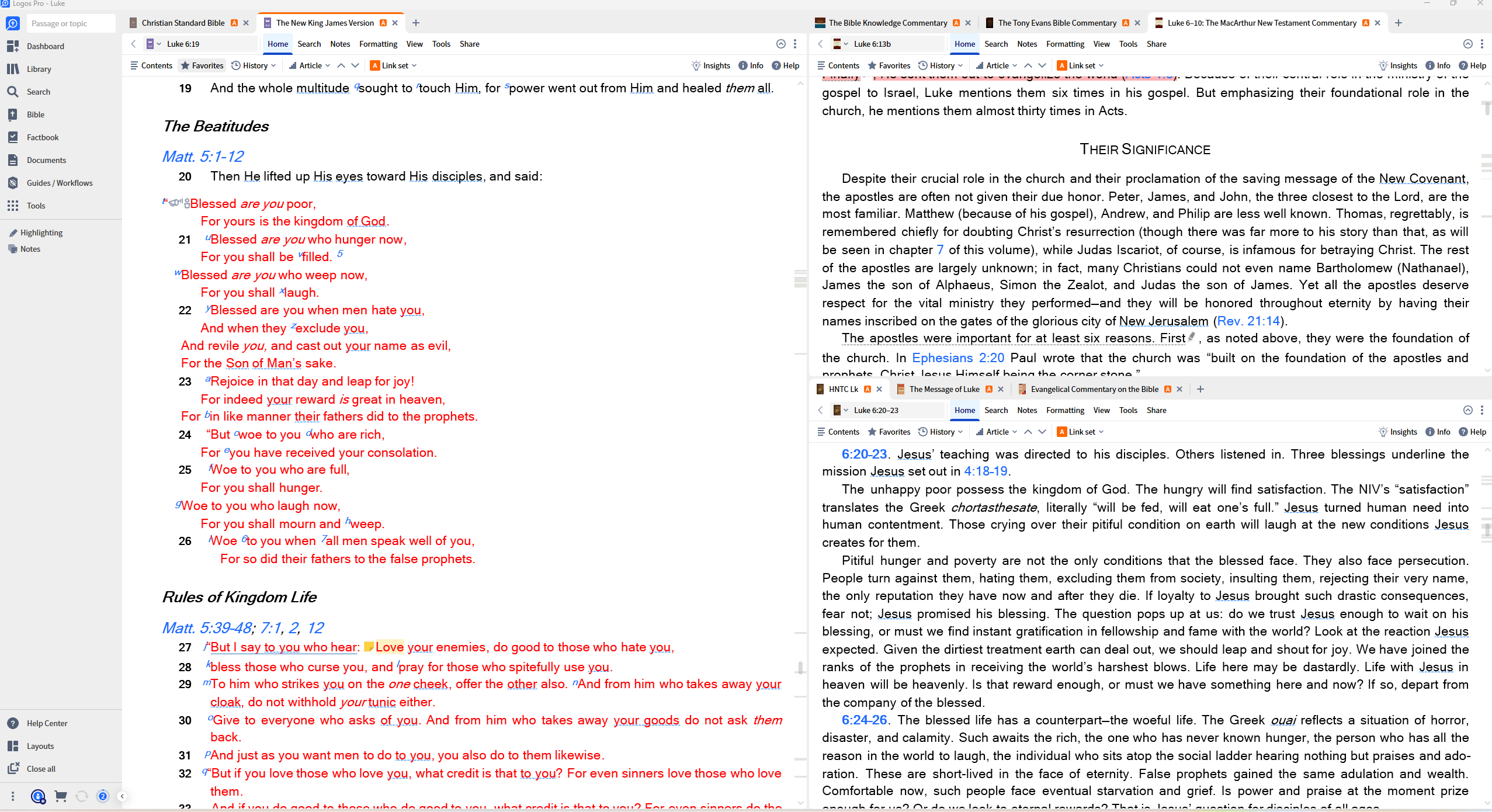Open Documents in the sidebar

pos(37,160)
